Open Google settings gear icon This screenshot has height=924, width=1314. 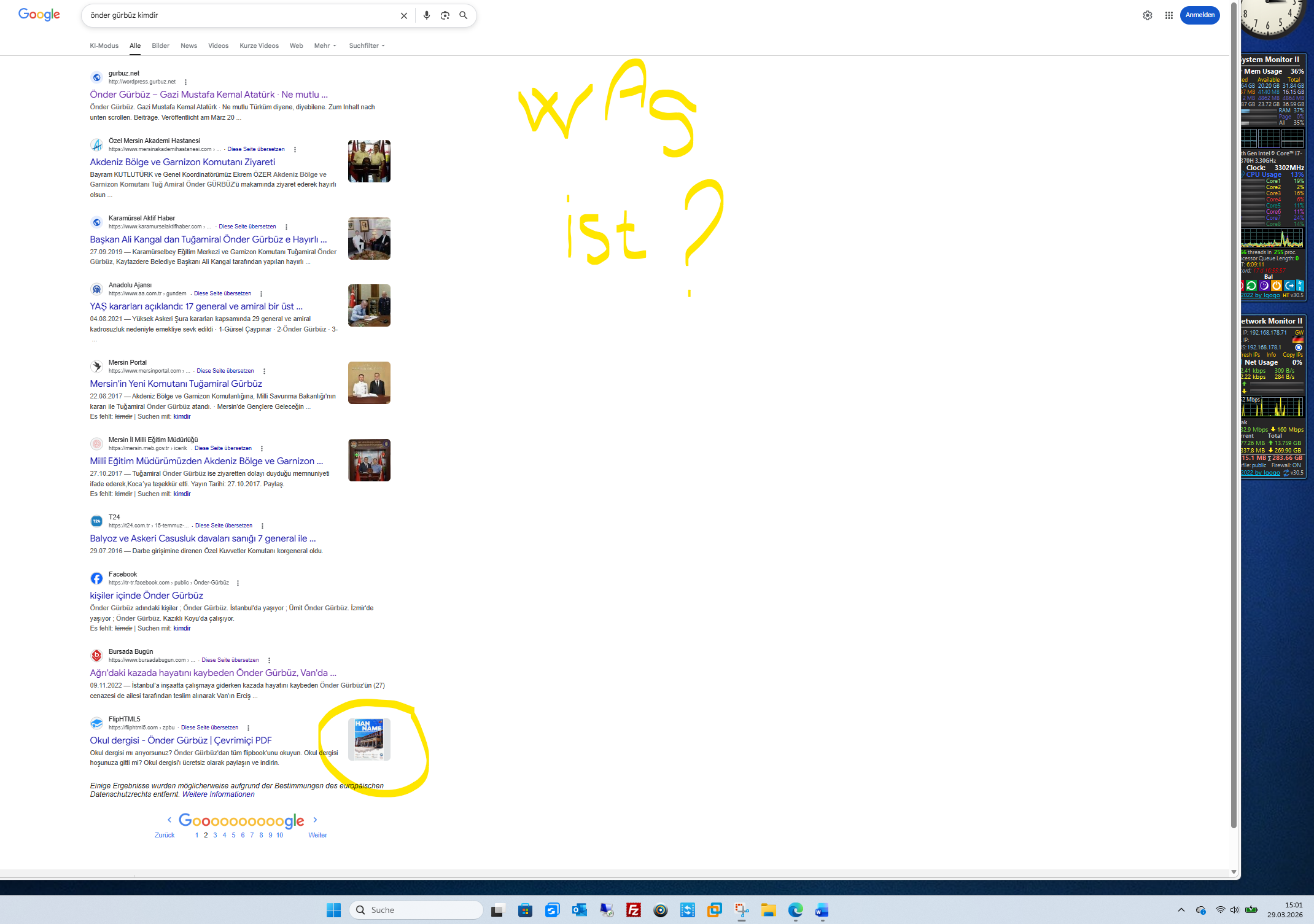point(1147,15)
